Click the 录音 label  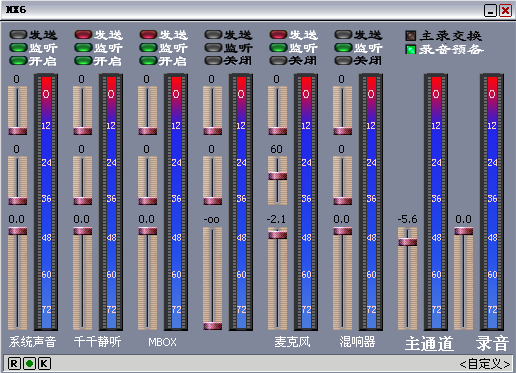493,343
